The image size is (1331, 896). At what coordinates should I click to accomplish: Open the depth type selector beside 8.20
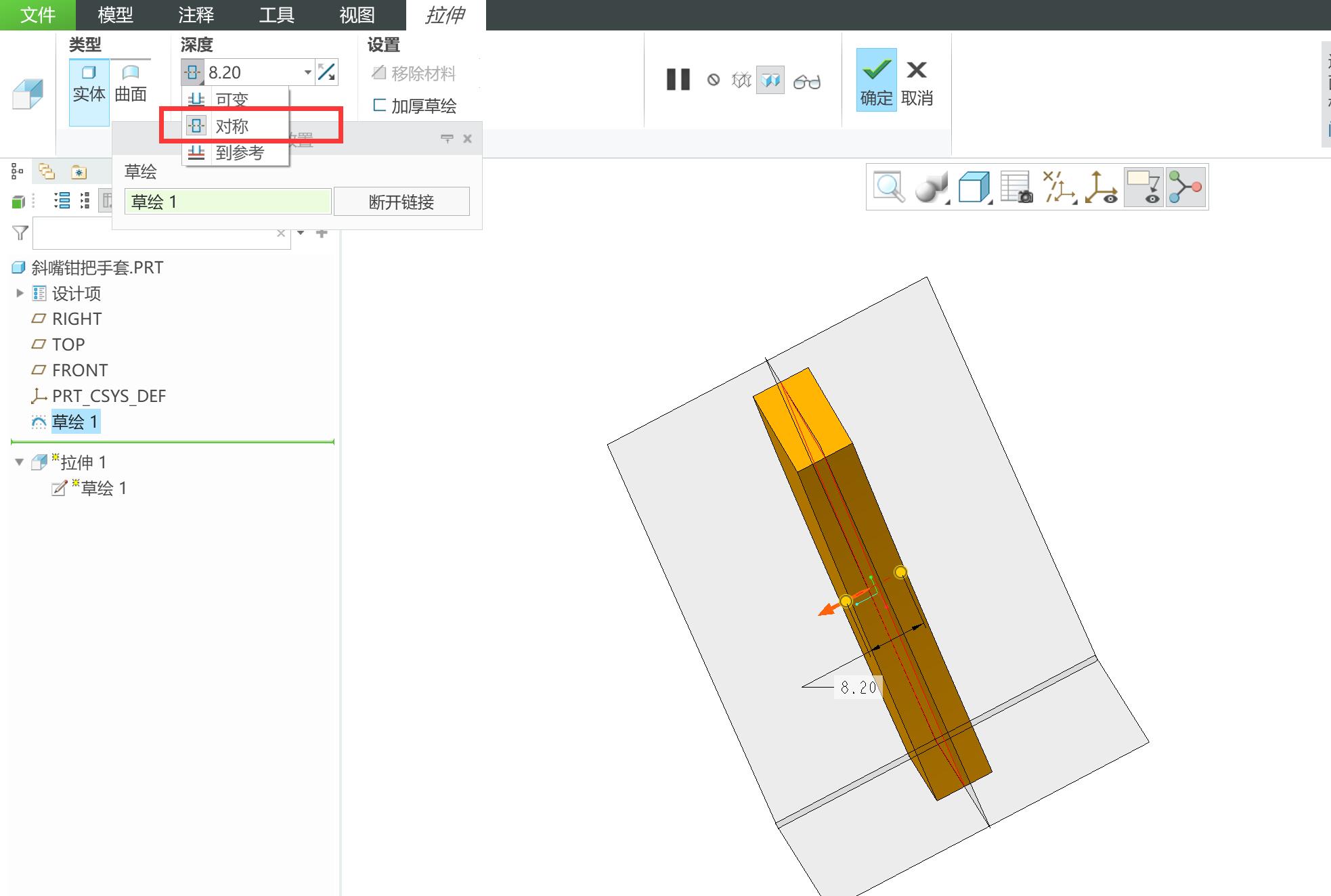pos(192,72)
